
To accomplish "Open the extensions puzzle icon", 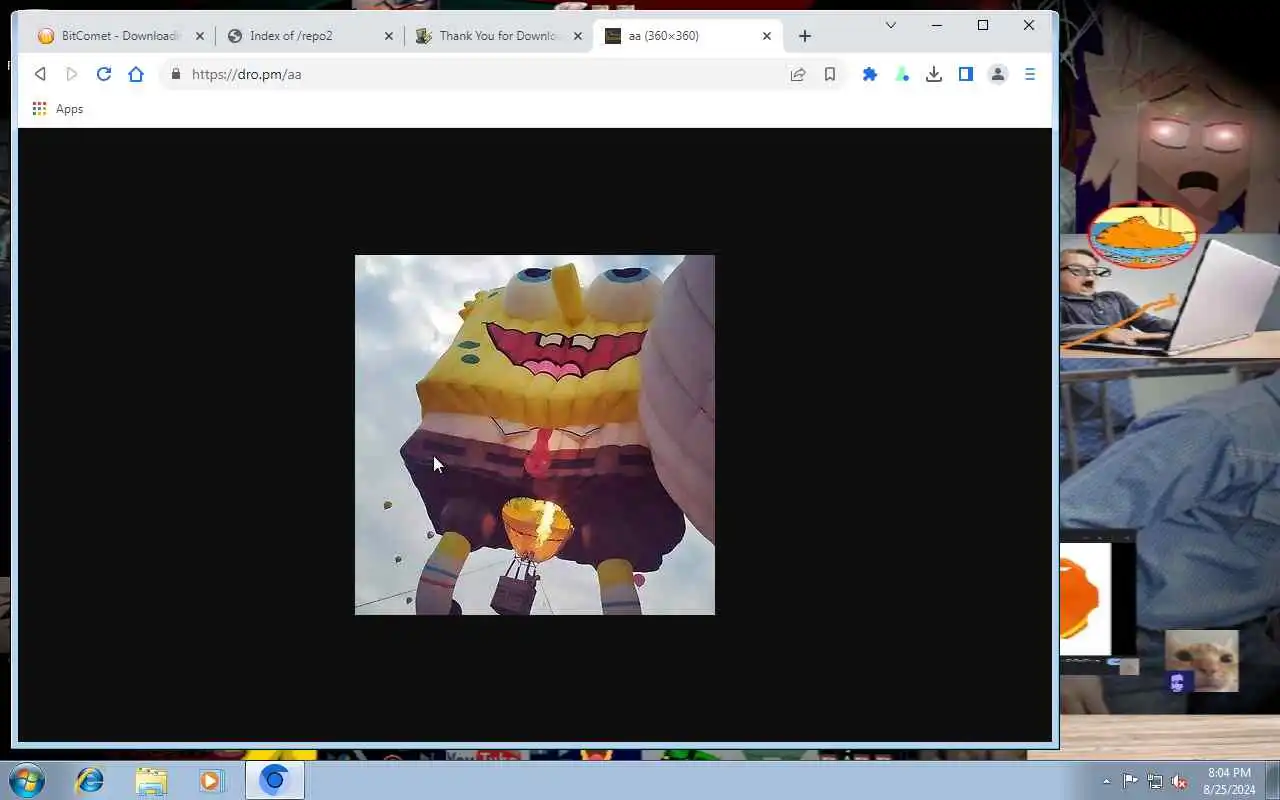I will coord(870,74).
